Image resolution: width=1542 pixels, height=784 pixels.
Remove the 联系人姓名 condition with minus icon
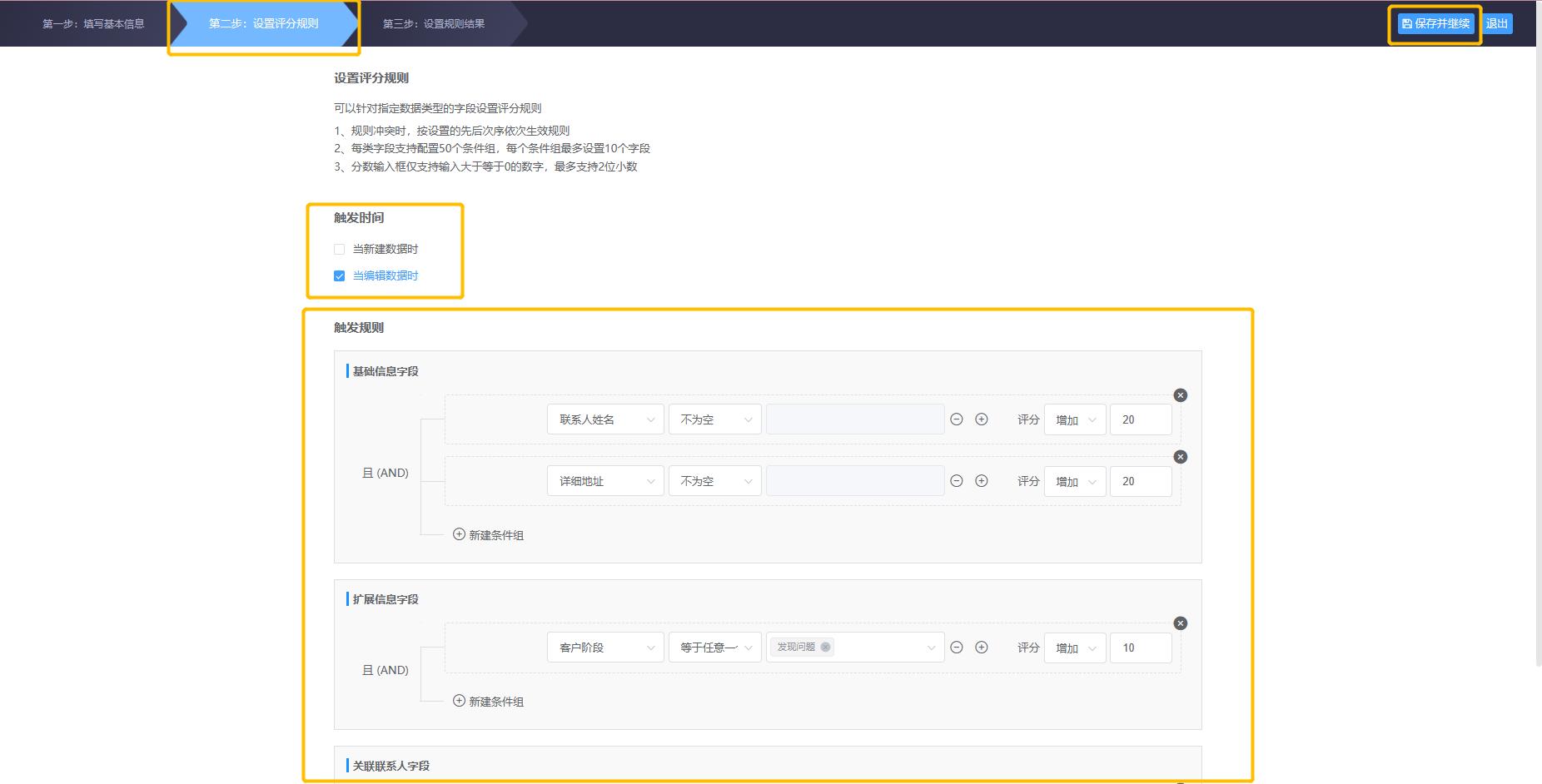point(957,419)
